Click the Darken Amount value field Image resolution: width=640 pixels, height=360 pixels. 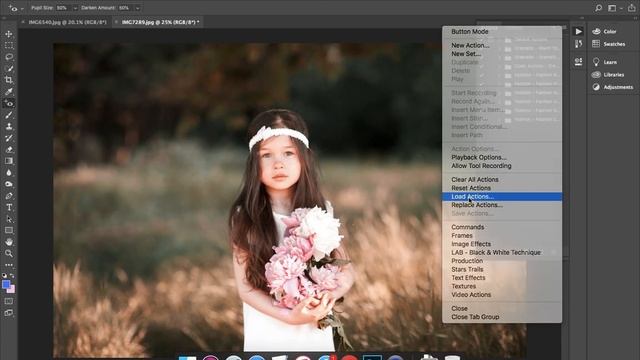126,8
